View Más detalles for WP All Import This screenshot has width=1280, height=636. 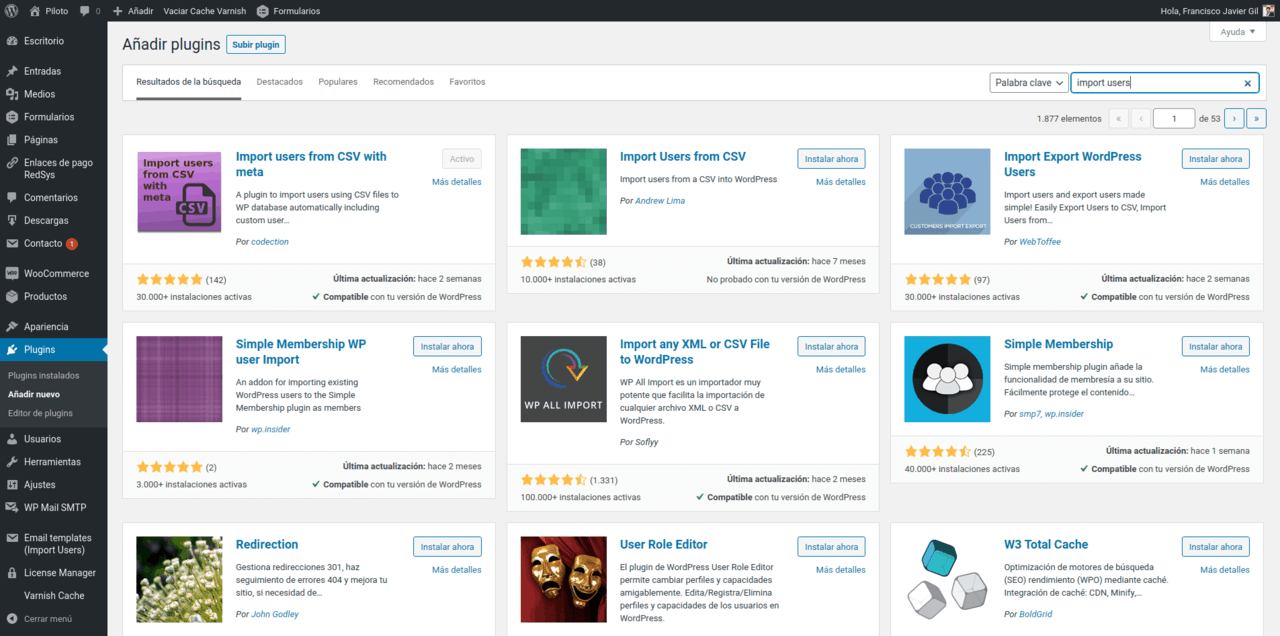point(840,369)
